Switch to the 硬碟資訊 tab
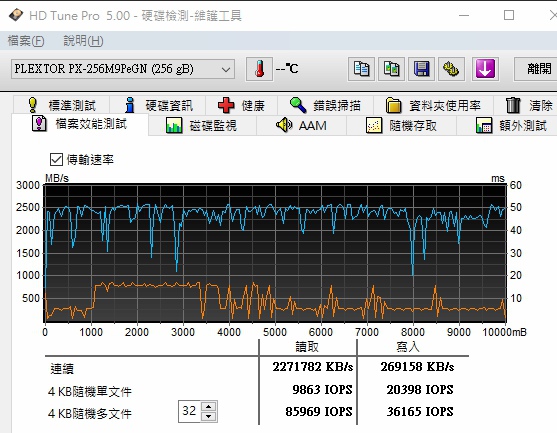Image resolution: width=557 pixels, height=433 pixels. [158, 105]
